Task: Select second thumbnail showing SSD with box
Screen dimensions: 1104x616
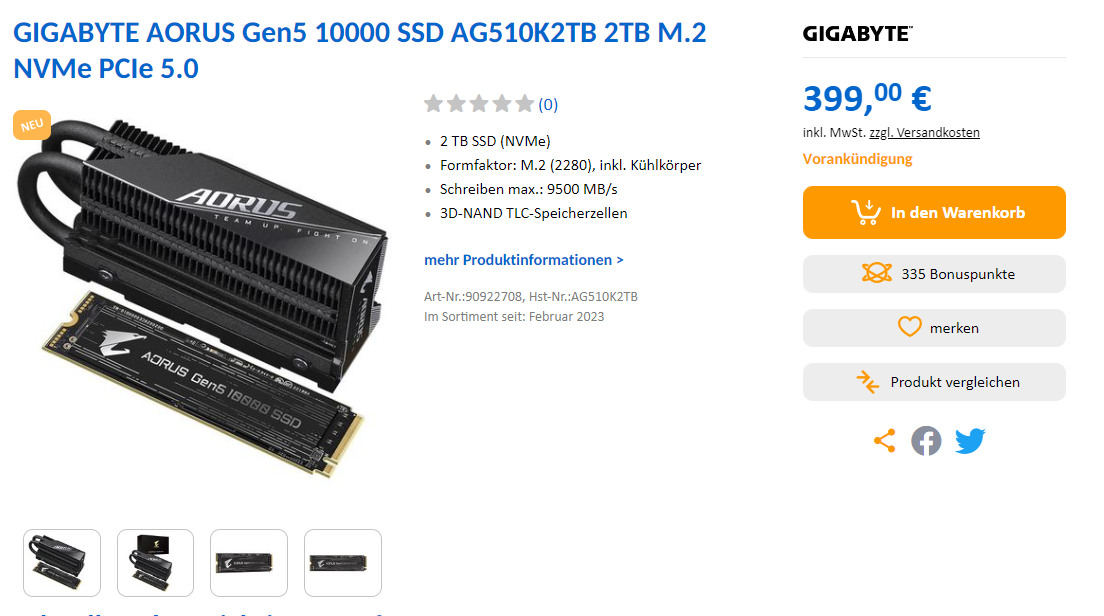Action: click(156, 562)
